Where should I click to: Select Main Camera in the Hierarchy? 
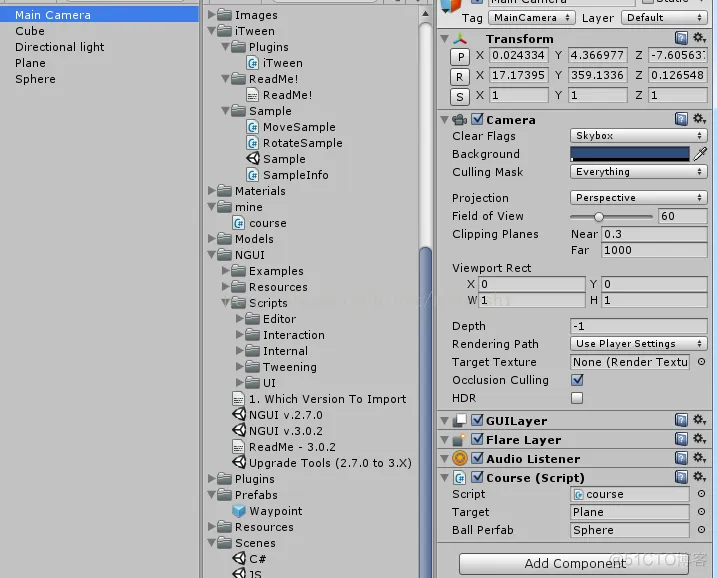pyautogui.click(x=99, y=15)
